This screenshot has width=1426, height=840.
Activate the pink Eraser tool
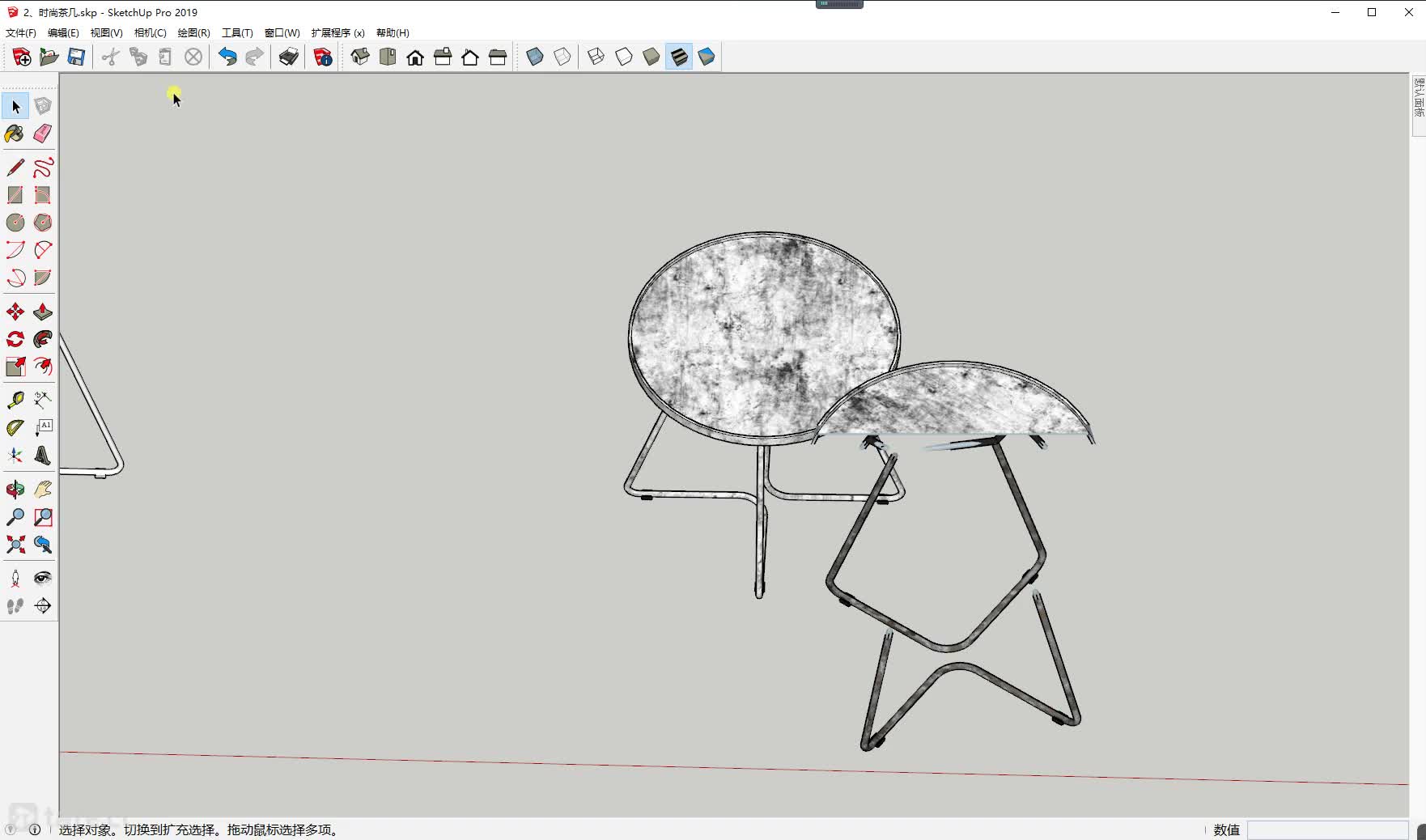pos(43,134)
